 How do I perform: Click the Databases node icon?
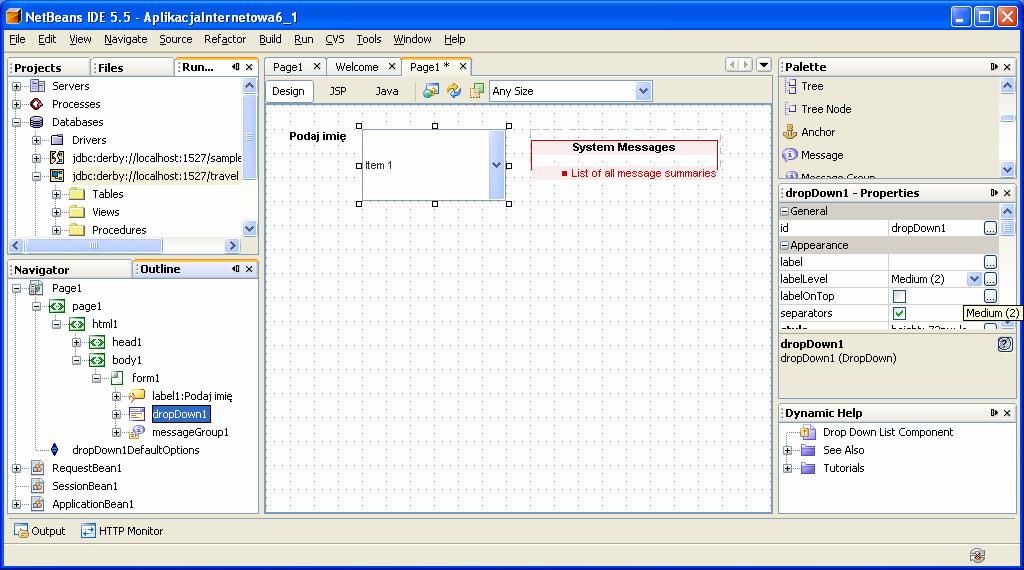pyautogui.click(x=37, y=122)
